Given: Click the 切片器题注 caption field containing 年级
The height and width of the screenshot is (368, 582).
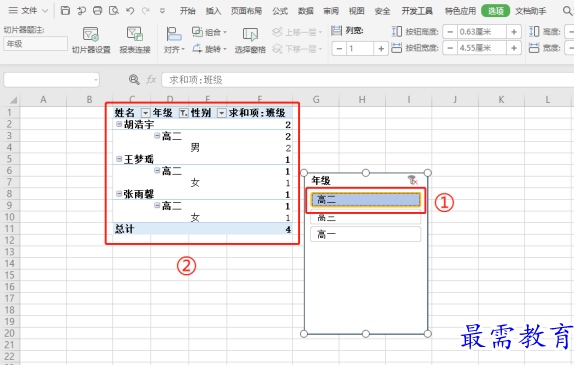Looking at the screenshot, I should pos(36,44).
